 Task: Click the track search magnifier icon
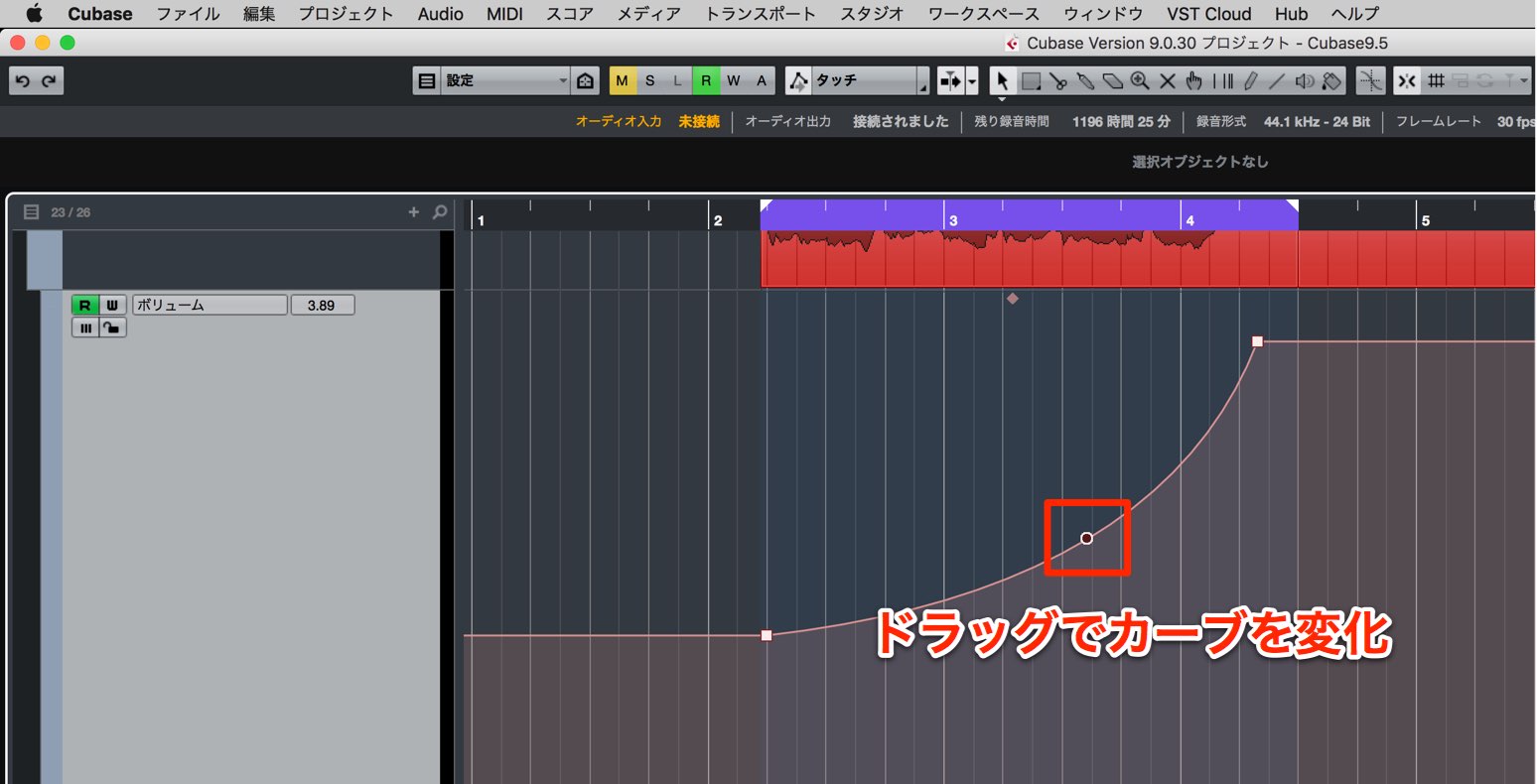tap(440, 211)
